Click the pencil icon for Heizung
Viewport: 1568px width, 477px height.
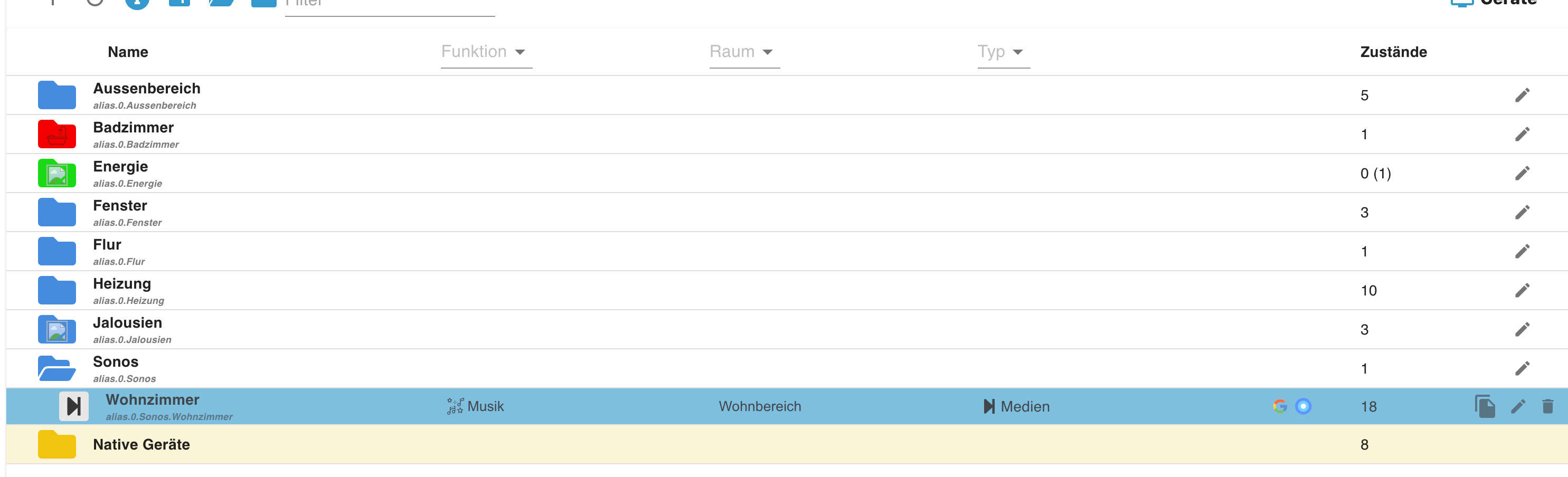[x=1522, y=290]
